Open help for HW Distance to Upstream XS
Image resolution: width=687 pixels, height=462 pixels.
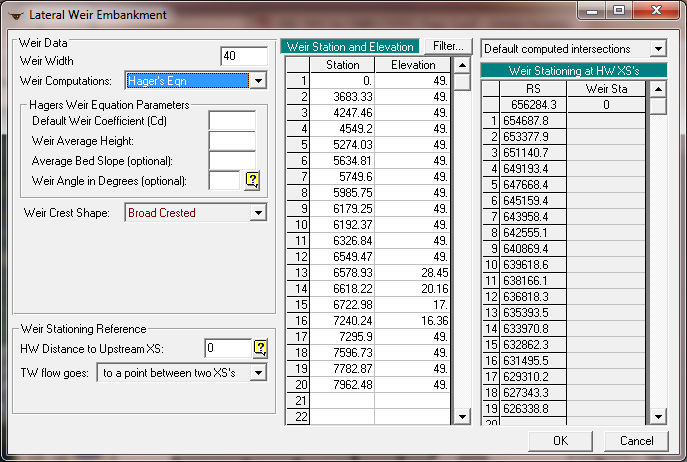tap(261, 348)
